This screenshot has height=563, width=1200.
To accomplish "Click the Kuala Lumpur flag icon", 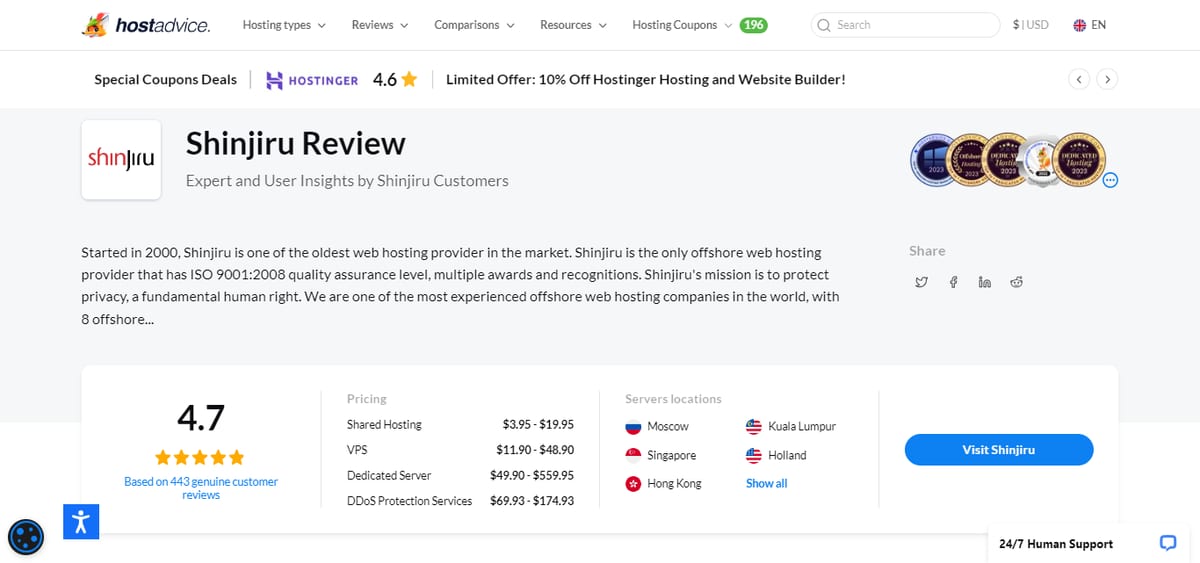I will point(754,426).
